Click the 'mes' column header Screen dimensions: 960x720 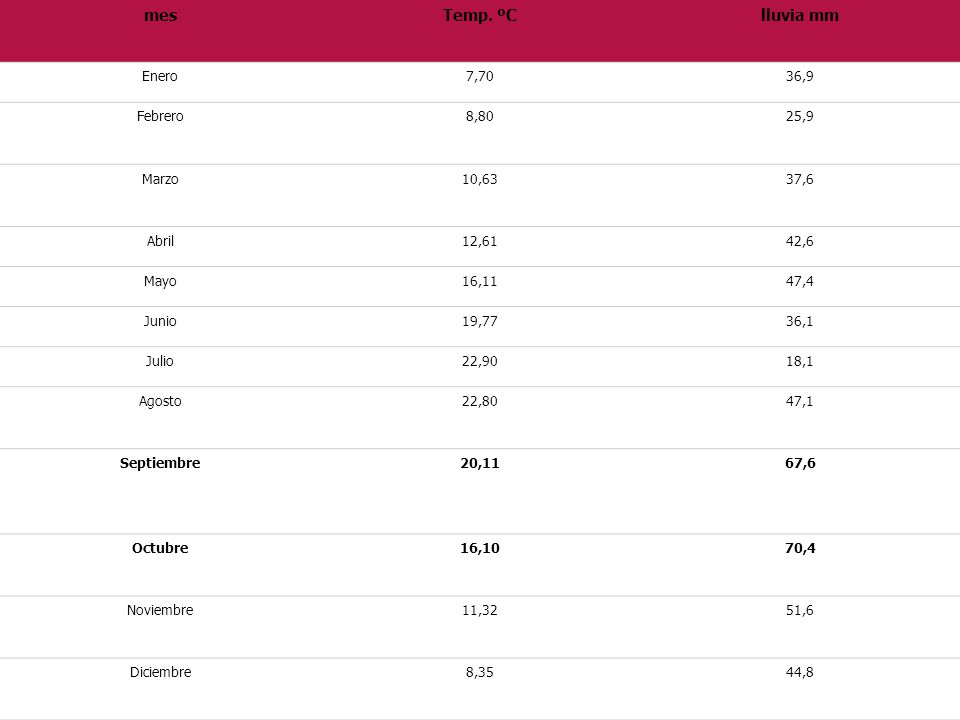click(x=160, y=15)
